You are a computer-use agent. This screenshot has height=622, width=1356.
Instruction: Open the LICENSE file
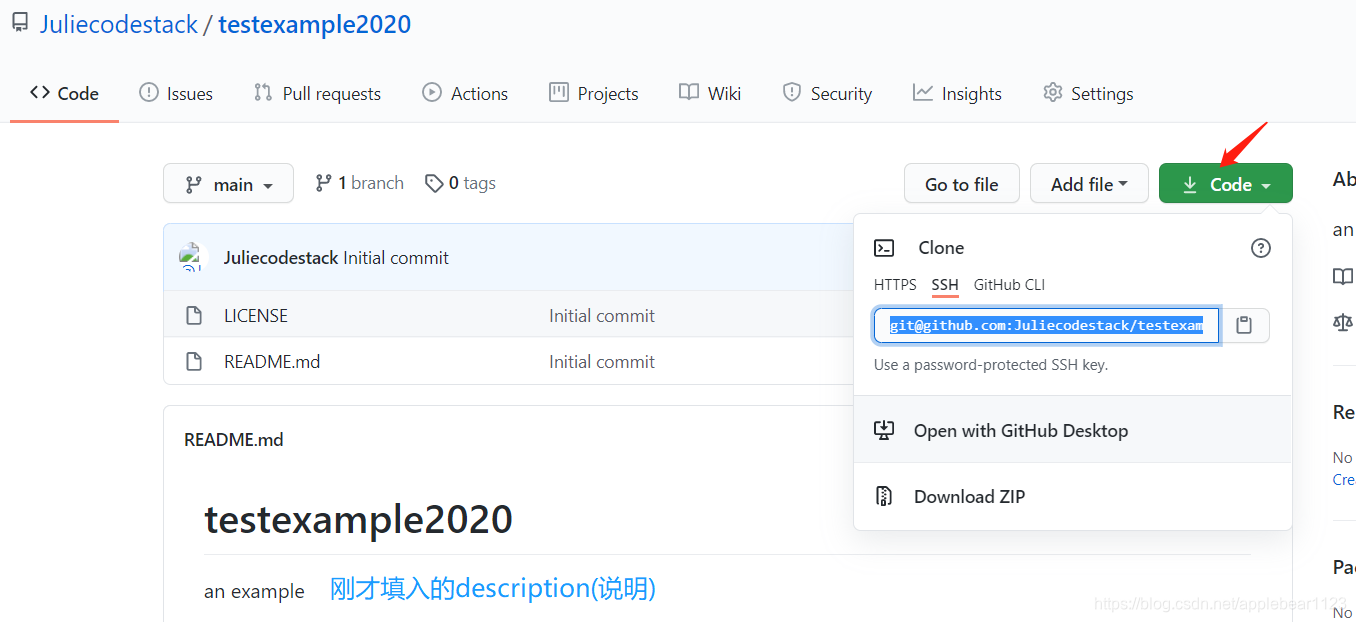pos(256,315)
